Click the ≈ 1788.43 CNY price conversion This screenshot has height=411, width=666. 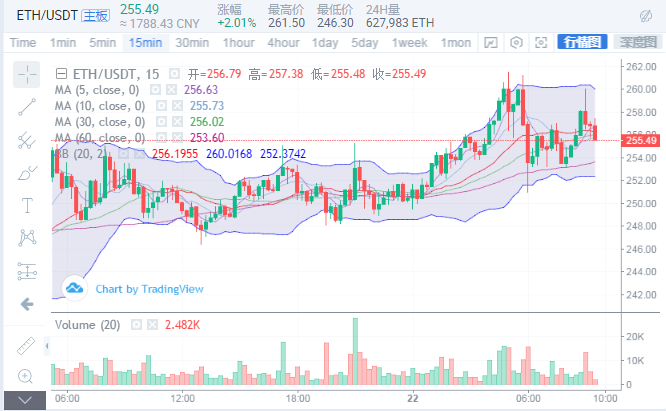[160, 24]
